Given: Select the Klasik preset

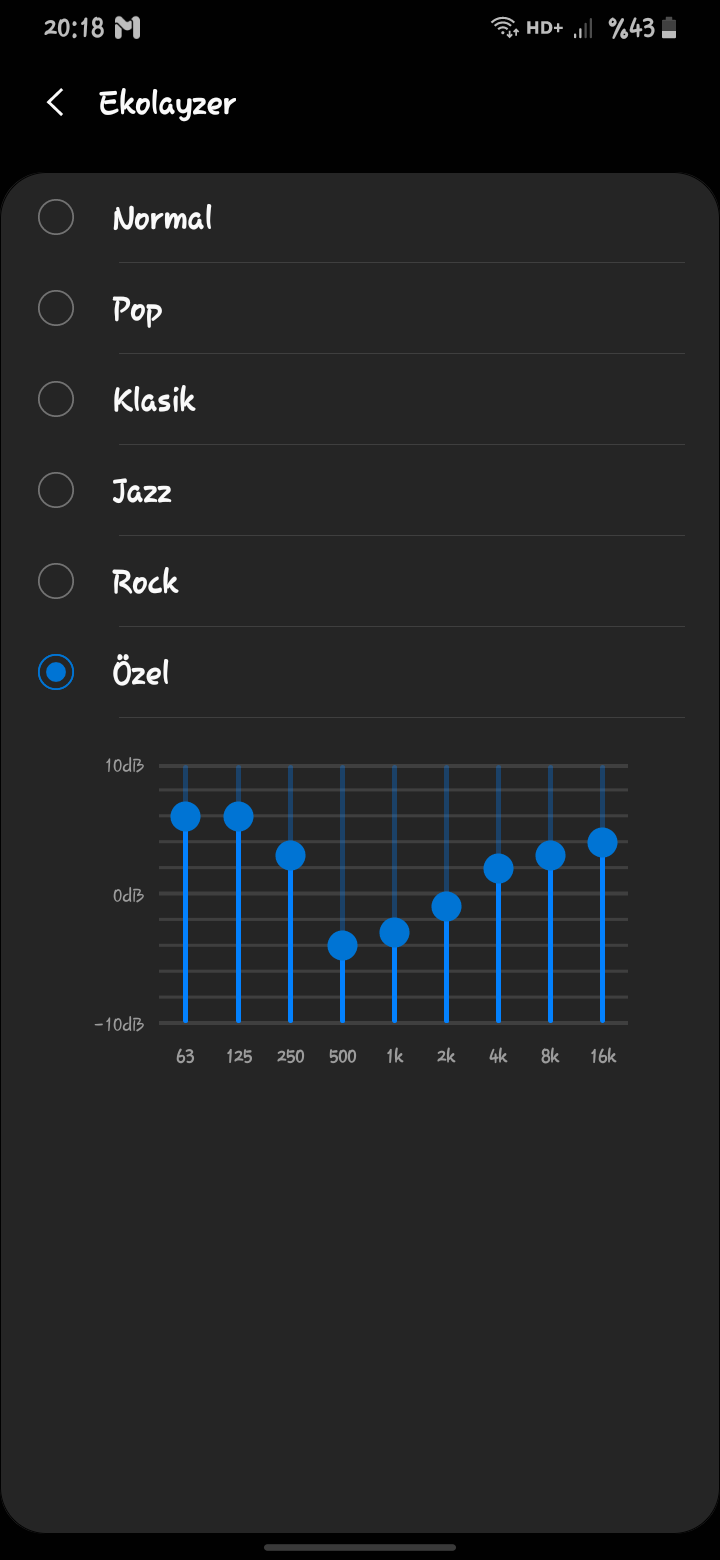Looking at the screenshot, I should click(x=56, y=399).
